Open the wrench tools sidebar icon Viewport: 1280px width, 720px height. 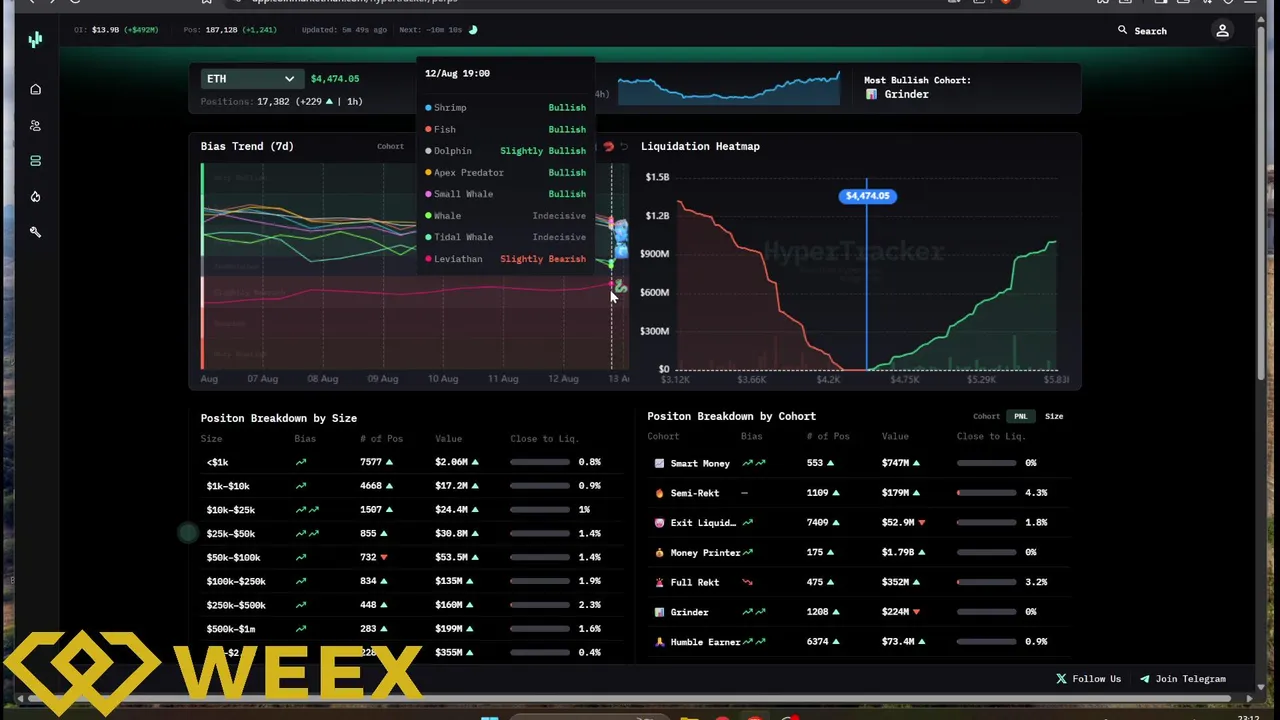click(36, 232)
